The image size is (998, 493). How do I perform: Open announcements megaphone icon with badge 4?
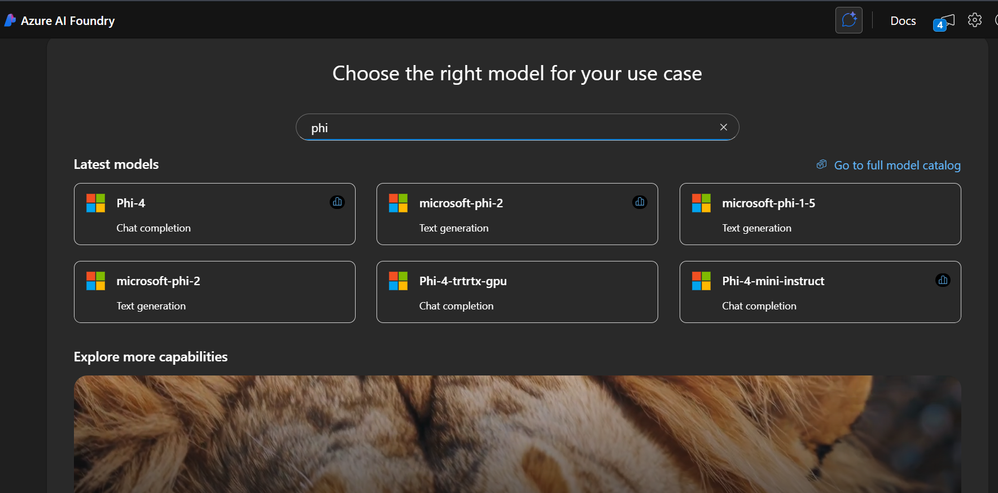(945, 22)
